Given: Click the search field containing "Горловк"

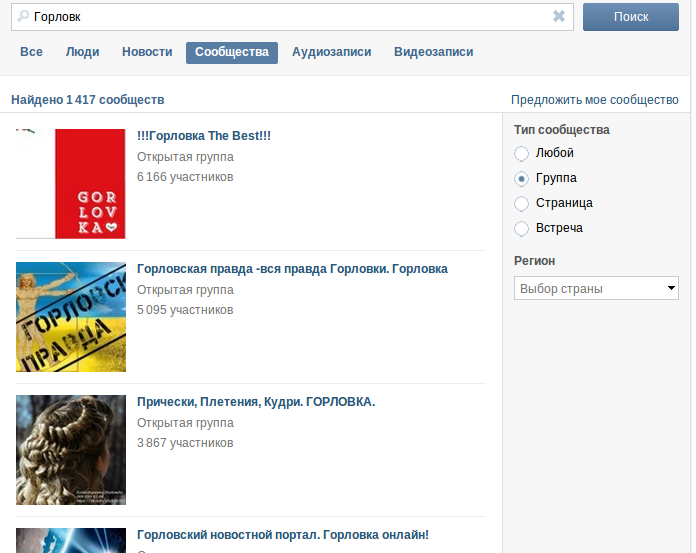Looking at the screenshot, I should click(x=292, y=17).
